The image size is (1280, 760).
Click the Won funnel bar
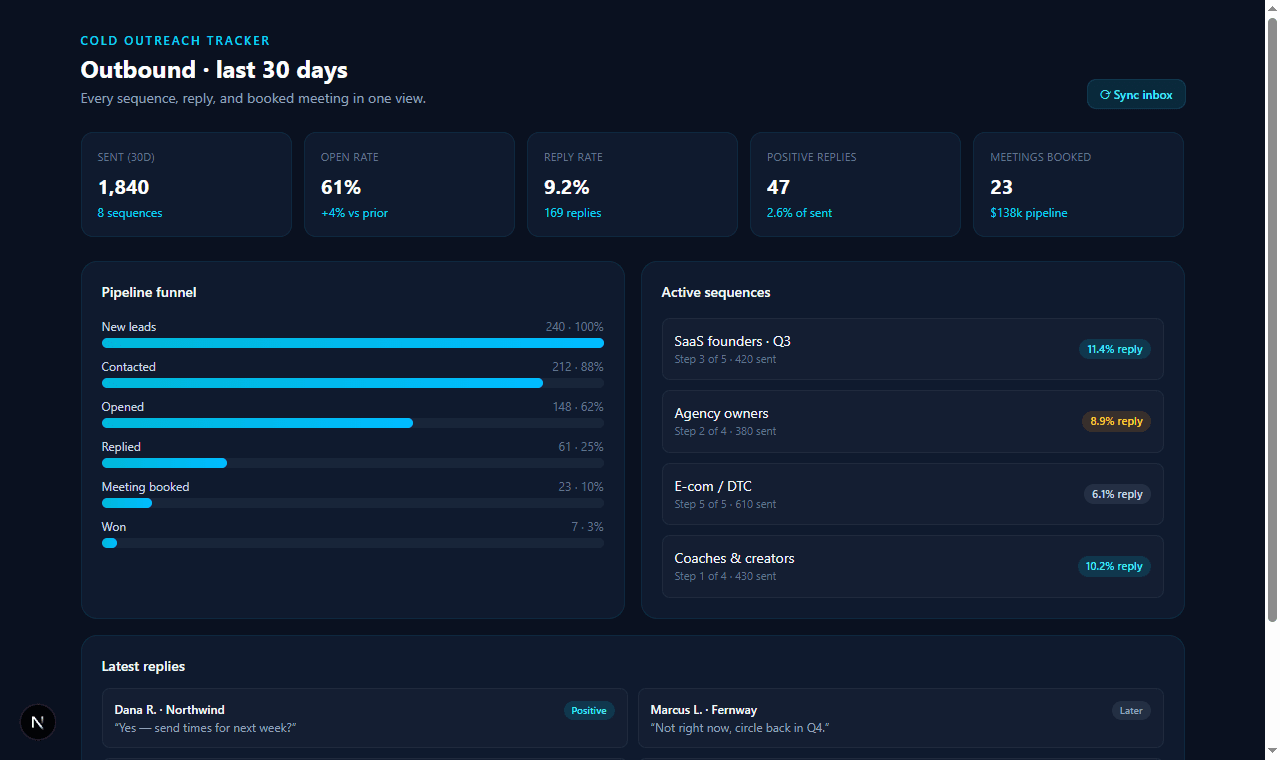[353, 543]
